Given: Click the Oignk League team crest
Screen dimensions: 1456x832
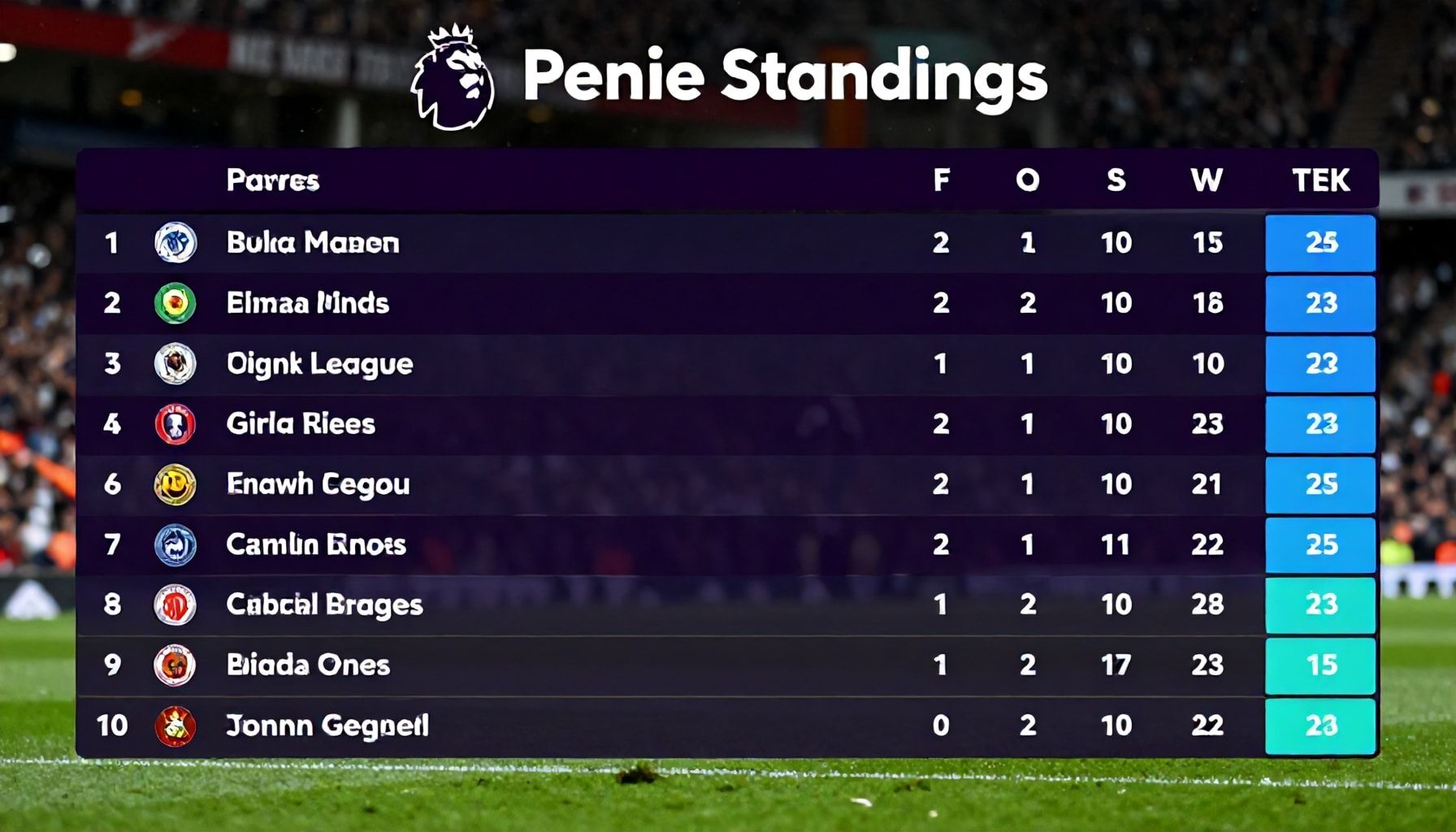Looking at the screenshot, I should (175, 363).
